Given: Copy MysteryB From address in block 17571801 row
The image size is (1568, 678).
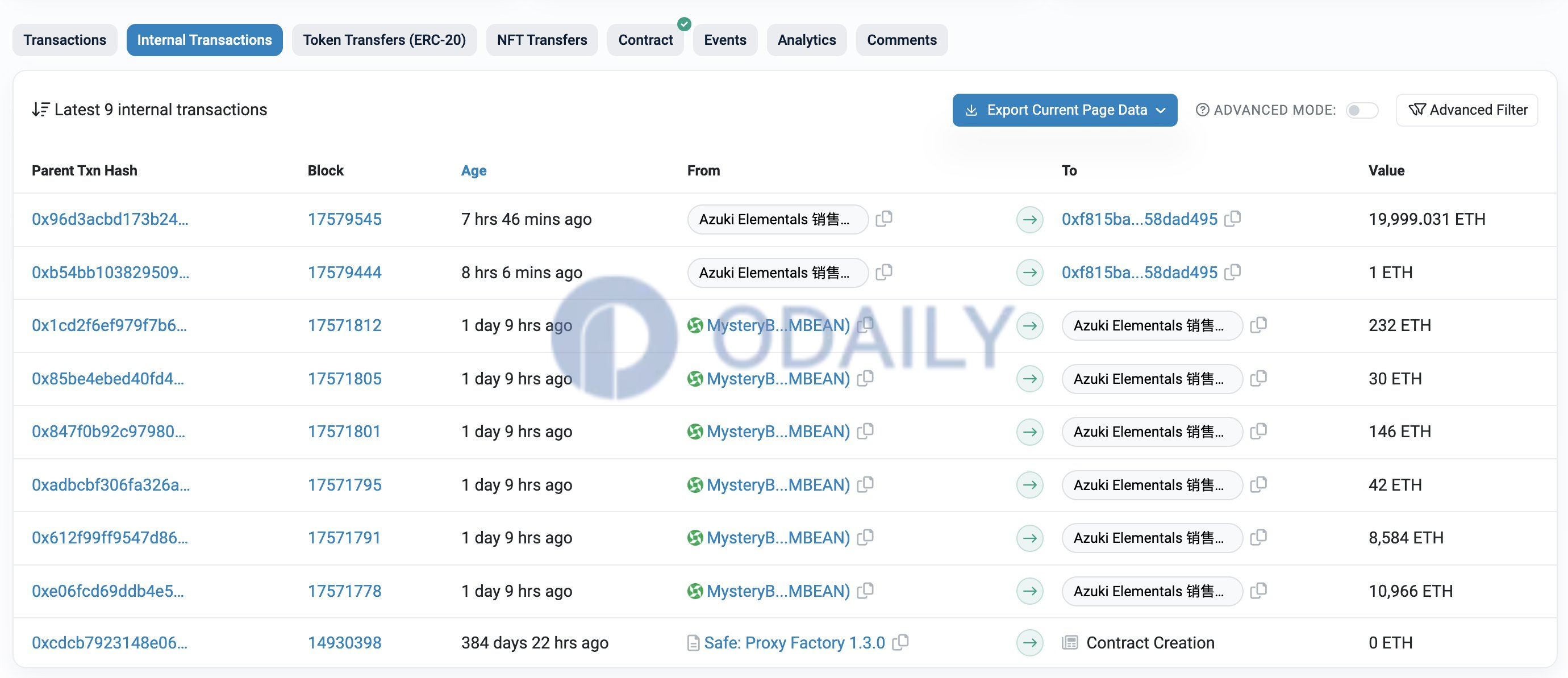Looking at the screenshot, I should point(865,431).
